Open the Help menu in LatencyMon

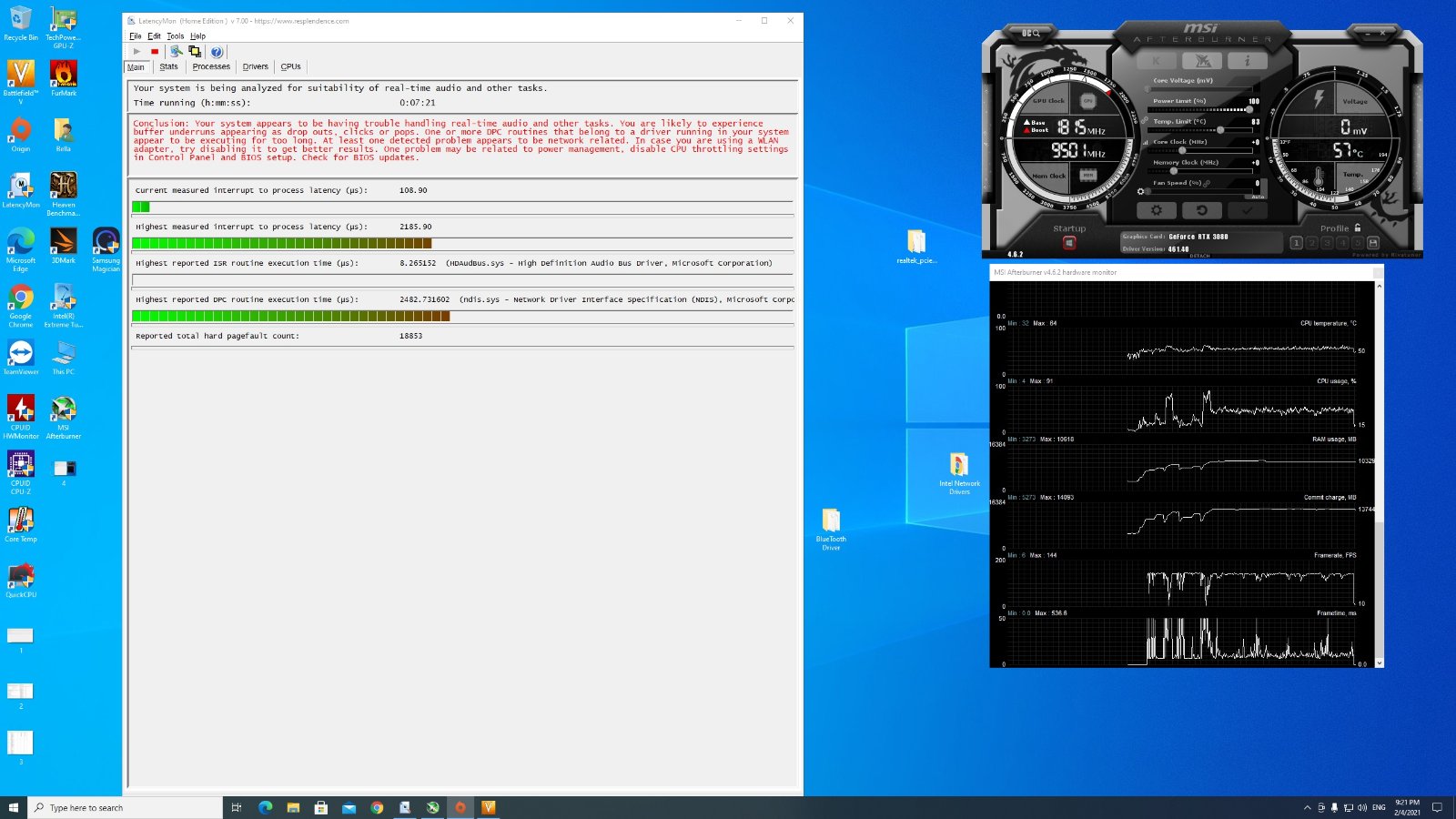pos(197,36)
